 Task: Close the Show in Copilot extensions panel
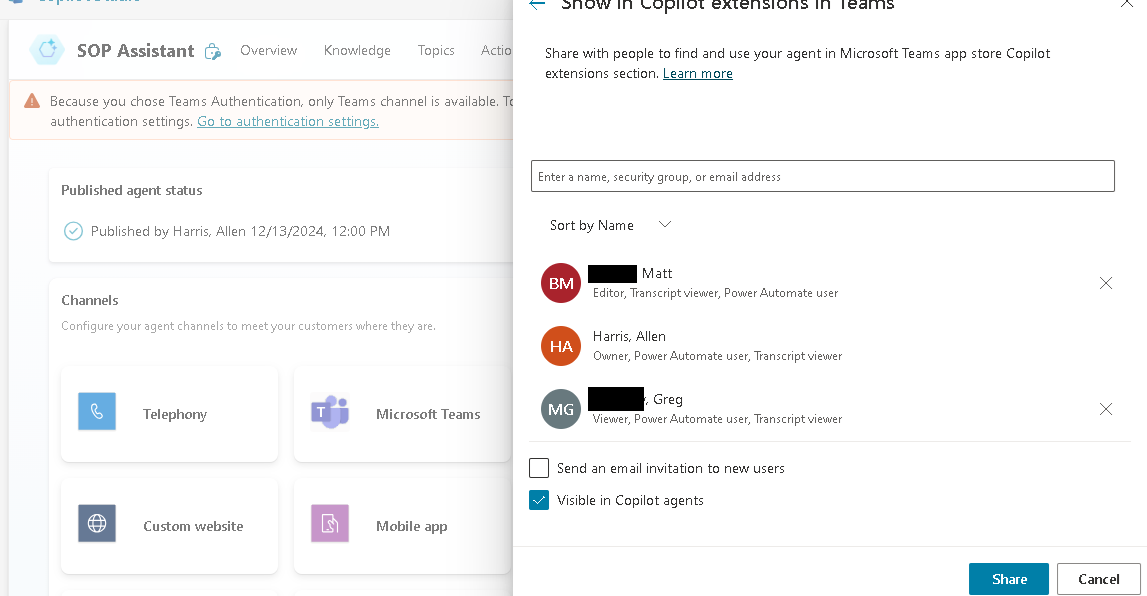pos(1127,4)
